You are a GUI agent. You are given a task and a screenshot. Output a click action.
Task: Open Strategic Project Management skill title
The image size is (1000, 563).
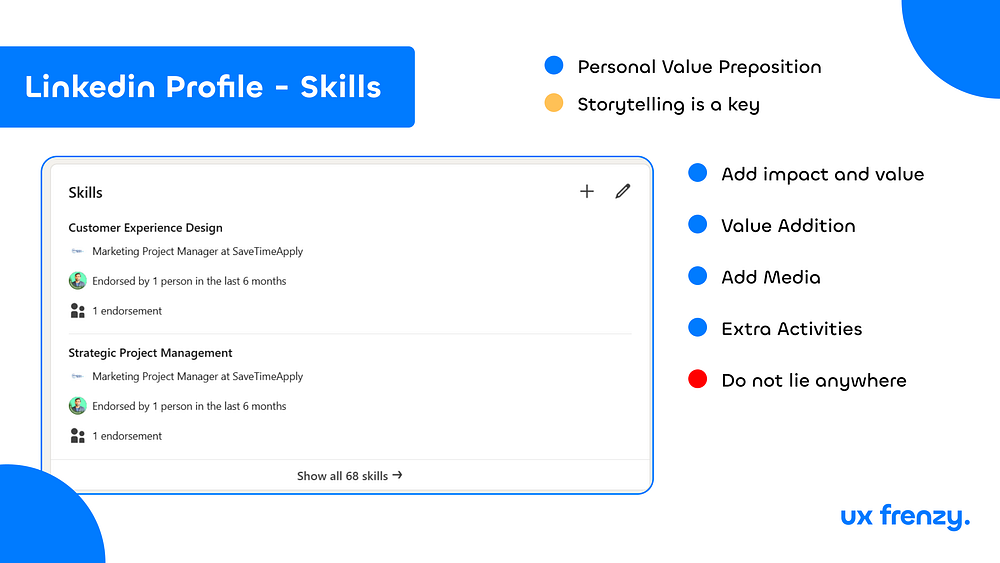(x=151, y=353)
